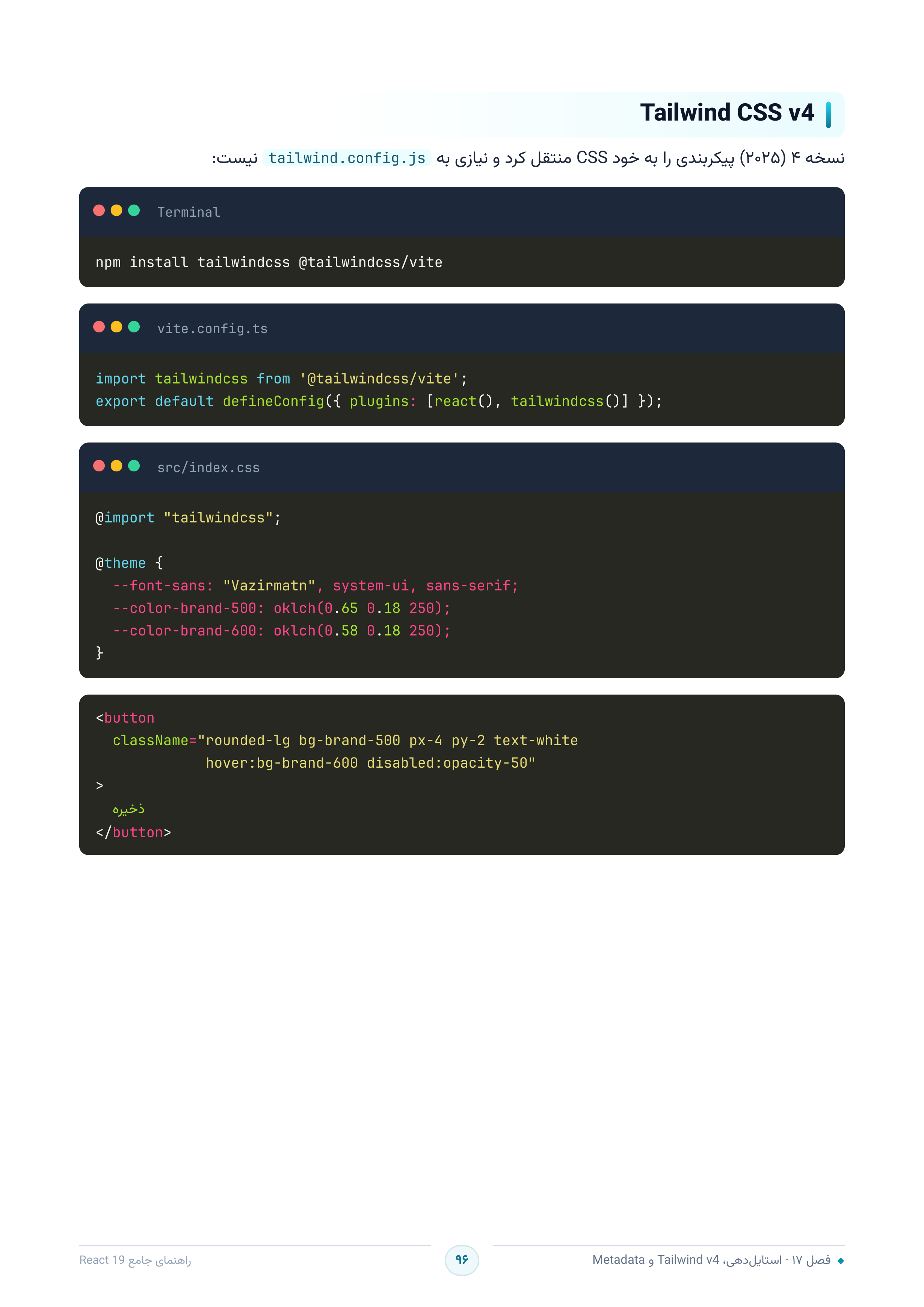Viewport: 924px width, 1307px height.
Task: Click the 'Tailwind CSS v4' heading
Action: click(x=727, y=113)
